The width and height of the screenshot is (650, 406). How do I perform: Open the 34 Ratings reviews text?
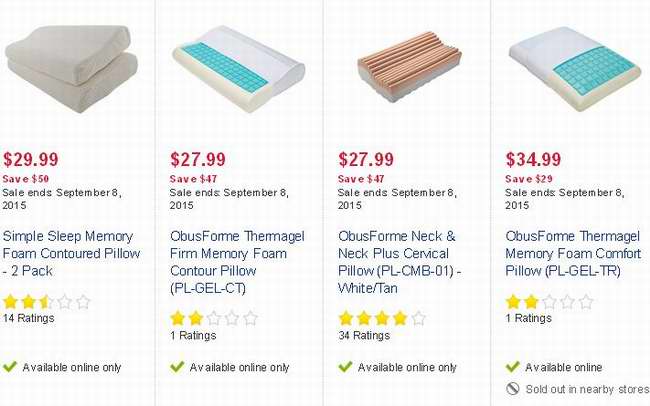point(364,335)
